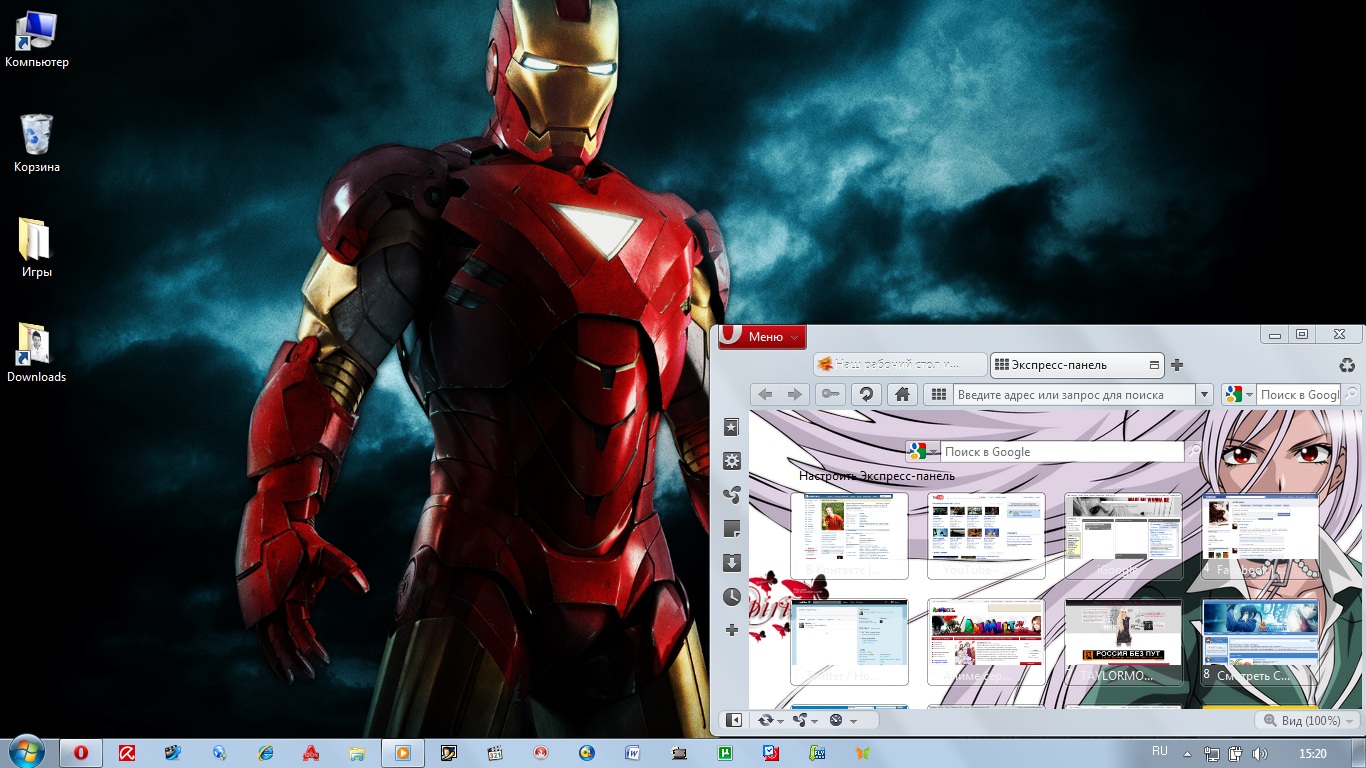Image resolution: width=1366 pixels, height=768 pixels.
Task: Open YouTube speed dial thumbnail
Action: pos(986,535)
